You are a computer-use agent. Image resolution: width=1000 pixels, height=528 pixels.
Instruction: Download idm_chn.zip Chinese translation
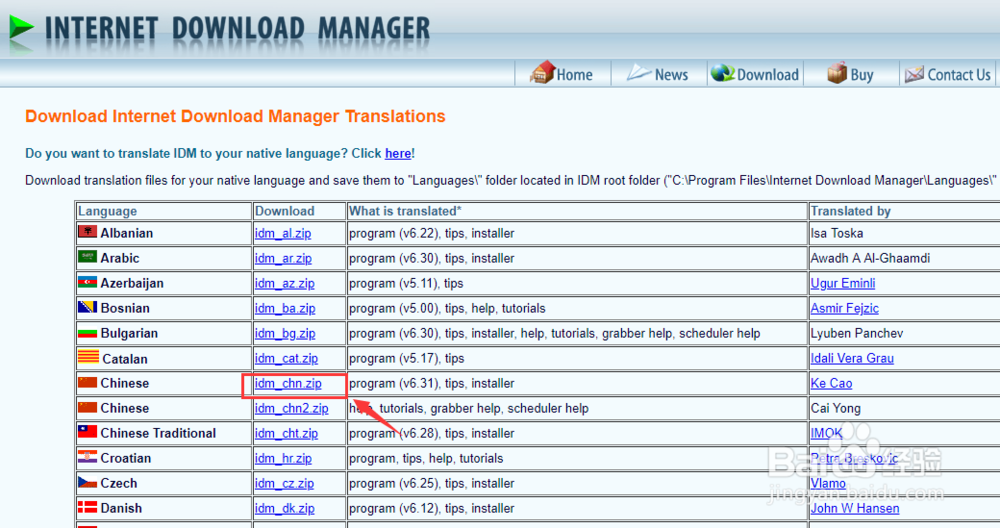coord(288,383)
